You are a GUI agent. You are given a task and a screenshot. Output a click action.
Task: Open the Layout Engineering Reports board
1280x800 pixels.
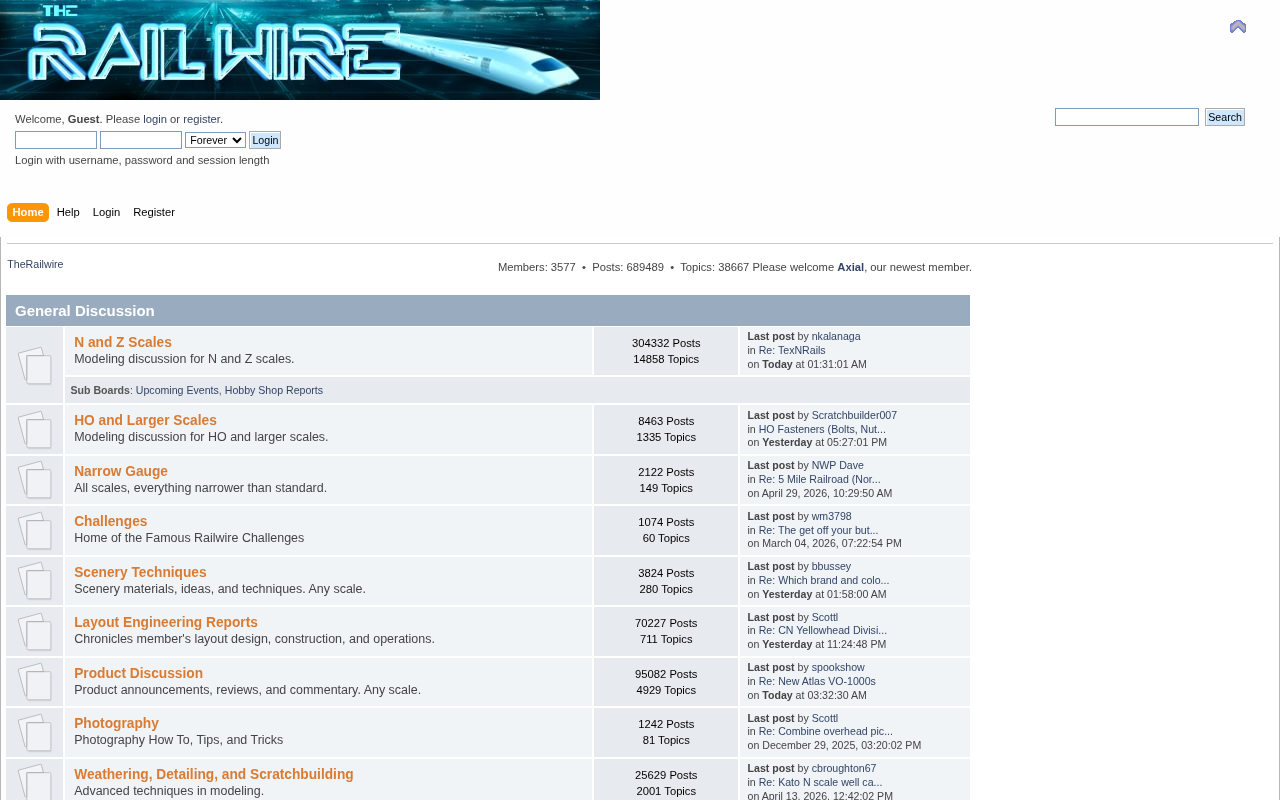click(x=166, y=622)
